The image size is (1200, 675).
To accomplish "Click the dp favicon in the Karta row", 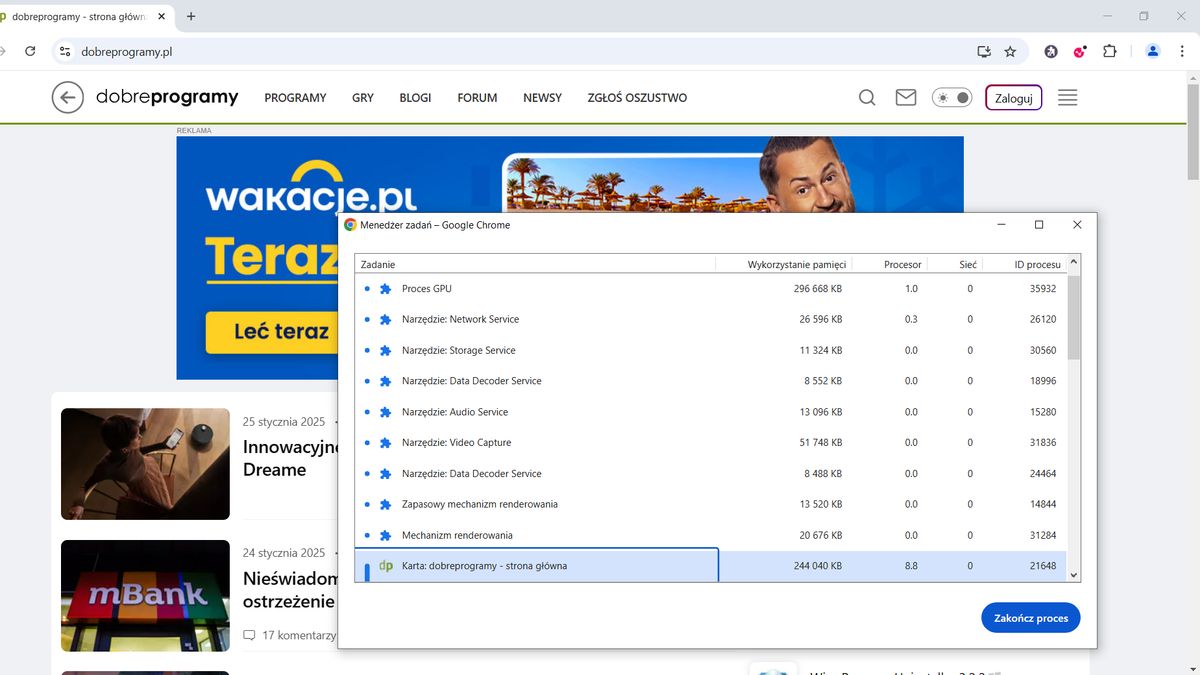I will point(386,566).
